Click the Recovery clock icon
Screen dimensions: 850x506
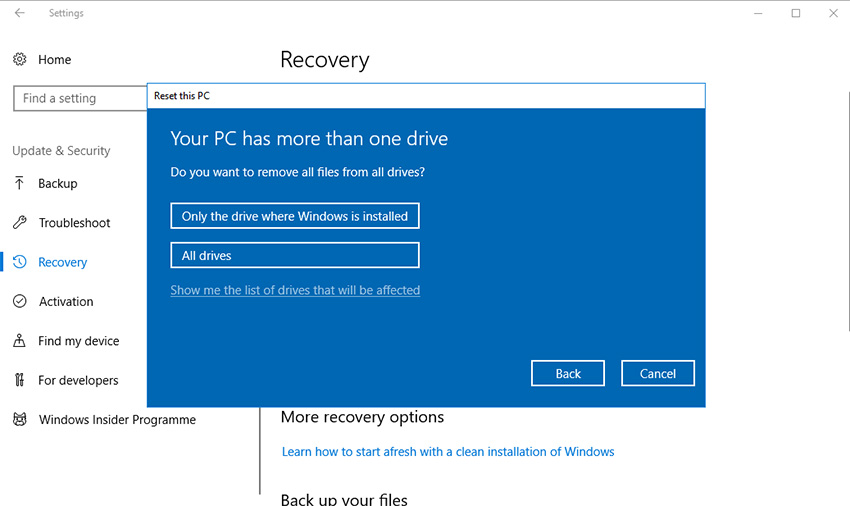pos(20,262)
